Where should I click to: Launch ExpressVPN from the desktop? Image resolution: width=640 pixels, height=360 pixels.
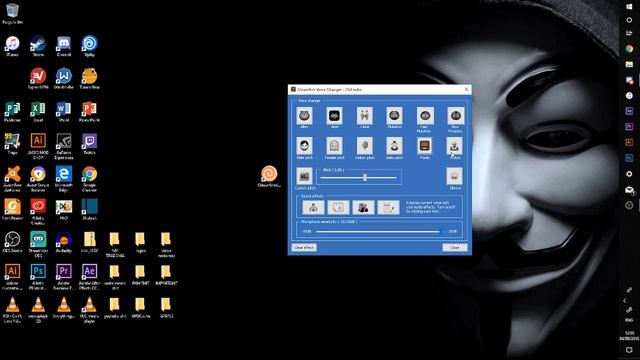(x=38, y=78)
